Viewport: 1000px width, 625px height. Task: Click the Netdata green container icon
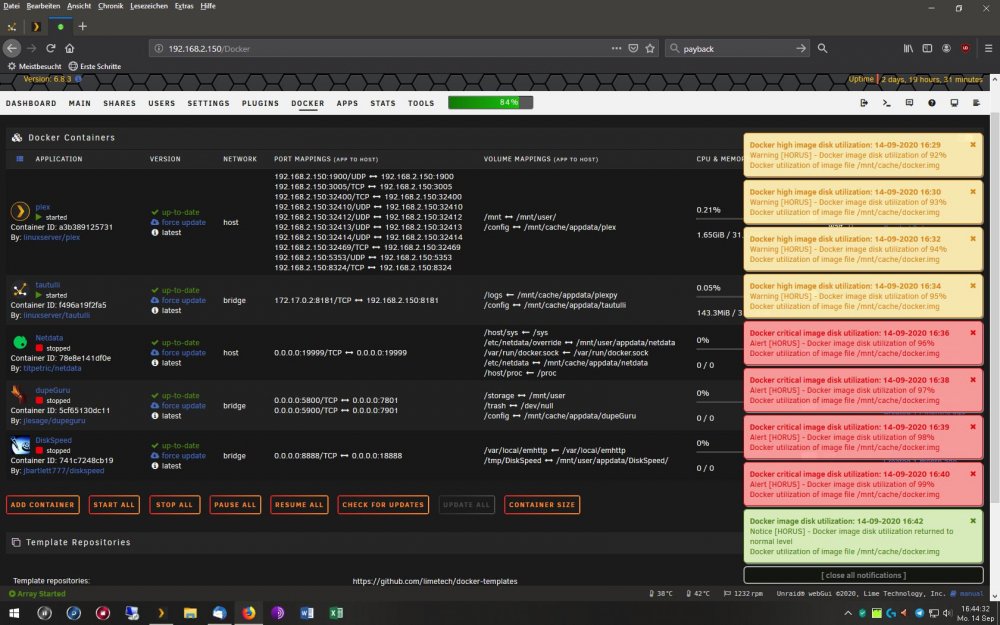click(20, 342)
